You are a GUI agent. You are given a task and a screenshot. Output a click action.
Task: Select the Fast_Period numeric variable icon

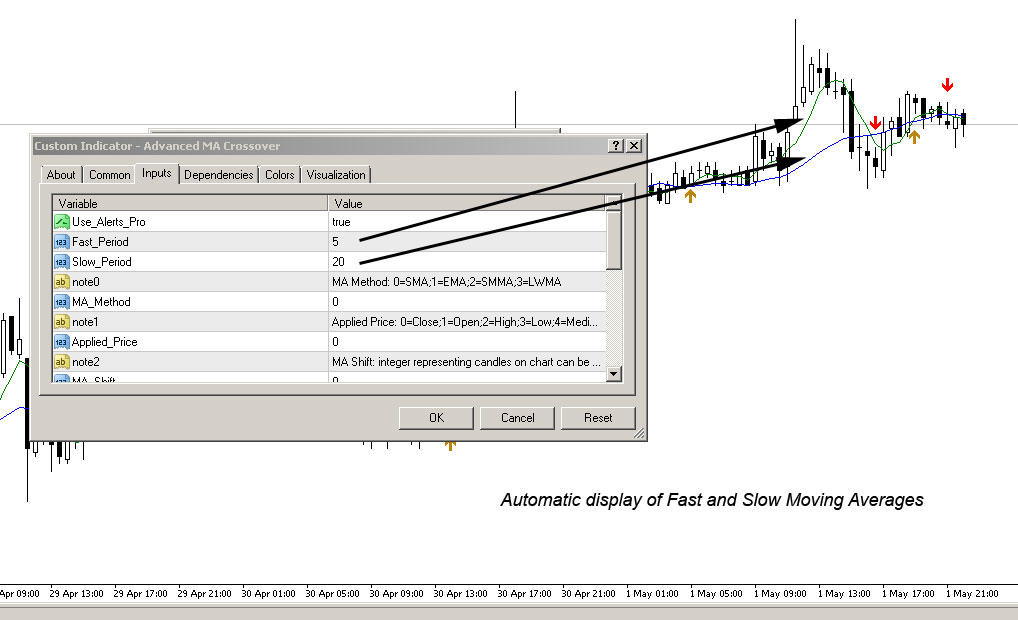62,241
